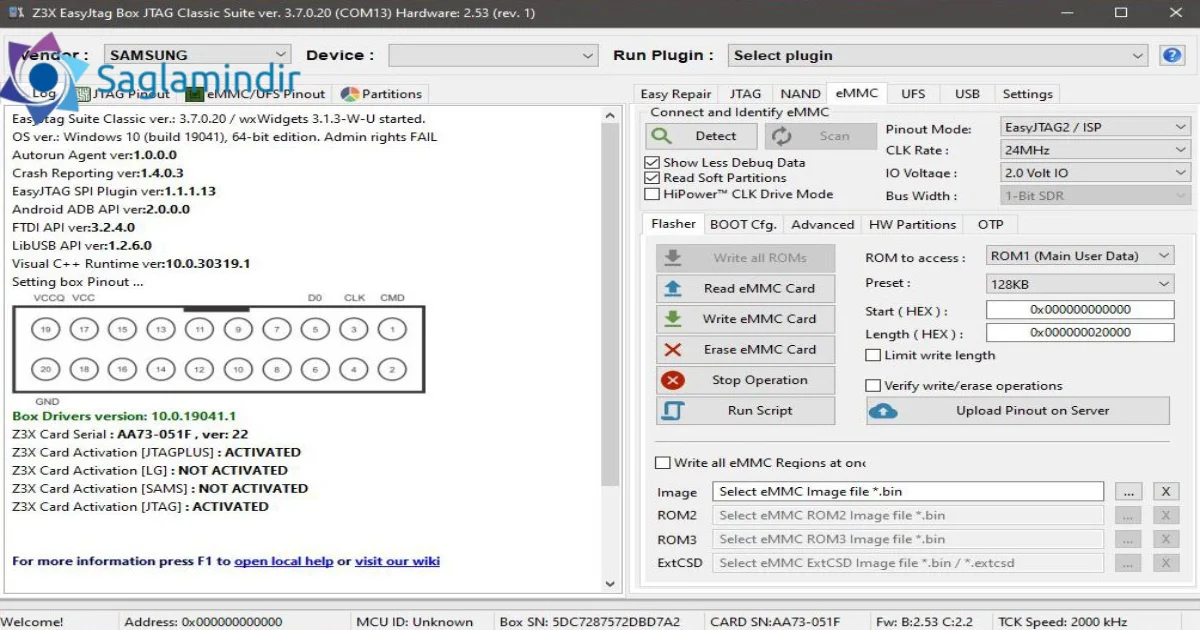This screenshot has width=1200, height=630.
Task: Click pin 12 circle in pinout
Action: click(199, 370)
